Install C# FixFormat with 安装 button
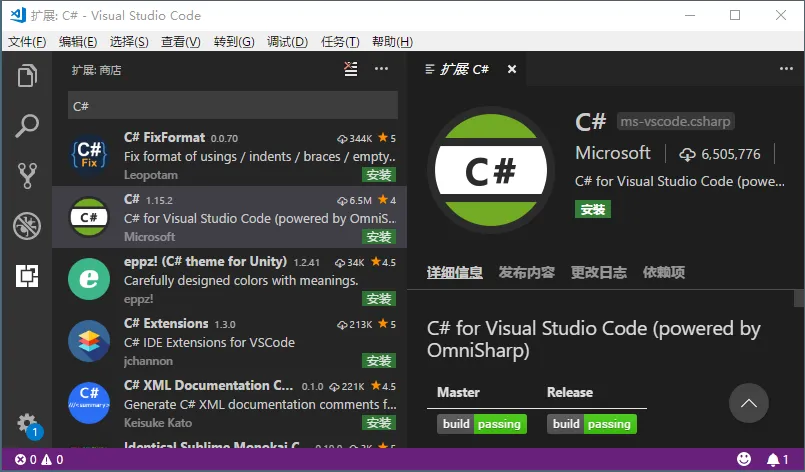Viewport: 805px width, 472px height. 379,175
